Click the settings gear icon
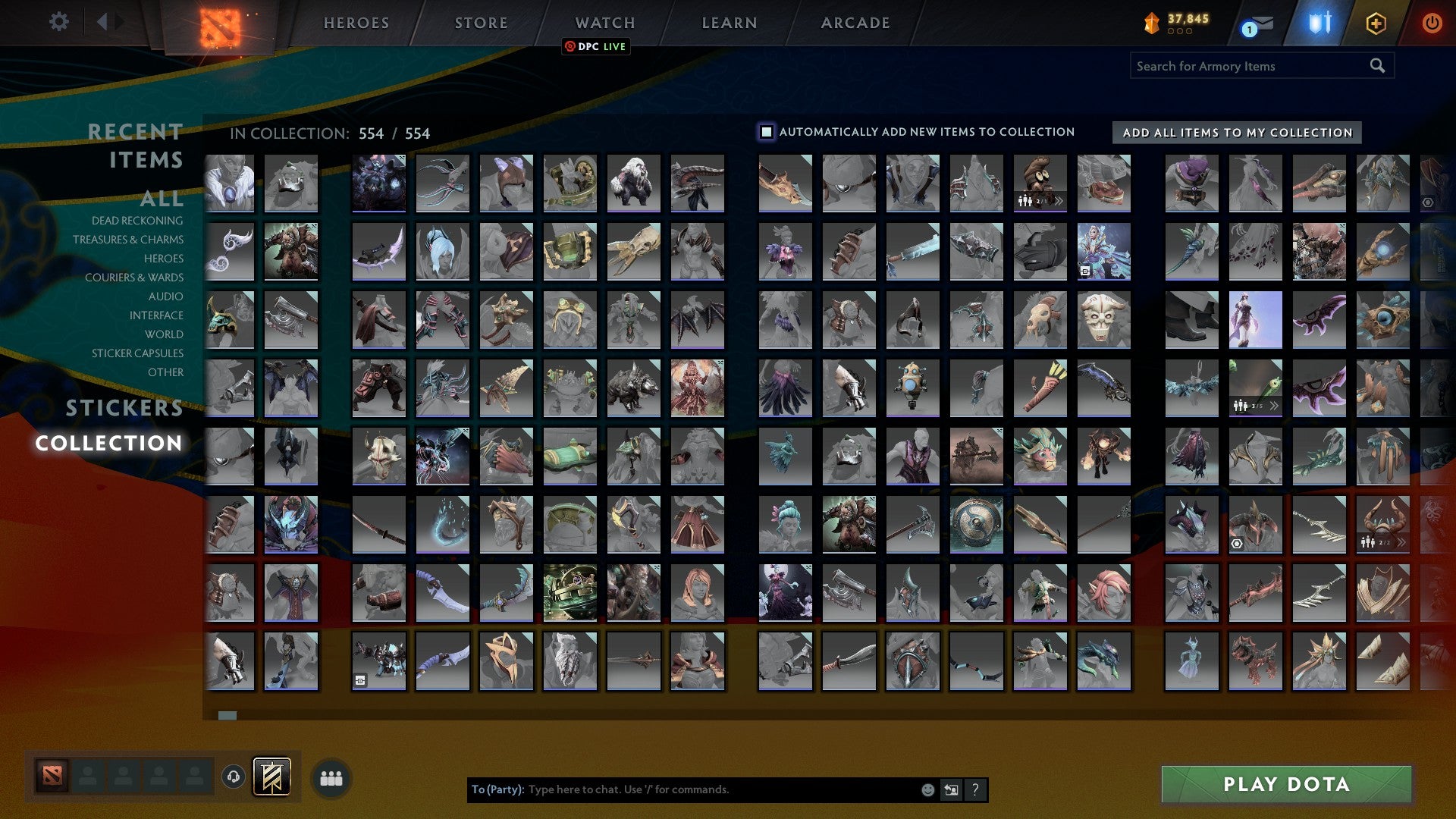Viewport: 1456px width, 819px height. point(58,22)
